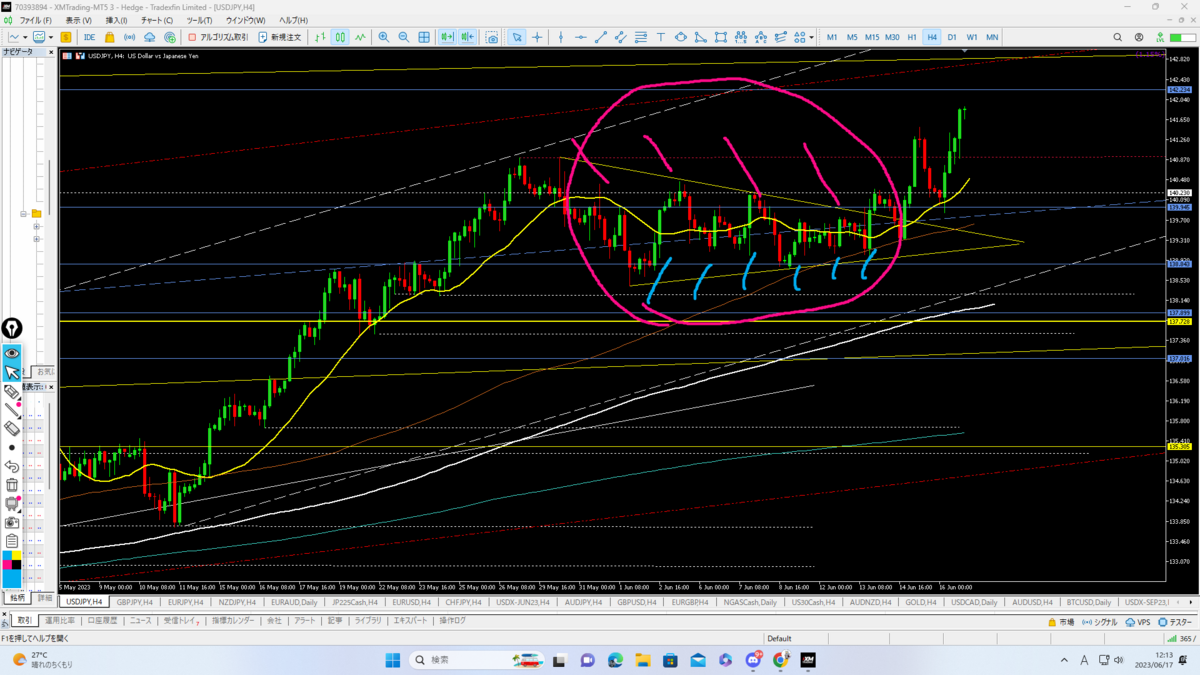Show hidden system tray icons chevron
1200x675 pixels.
tap(1065, 660)
